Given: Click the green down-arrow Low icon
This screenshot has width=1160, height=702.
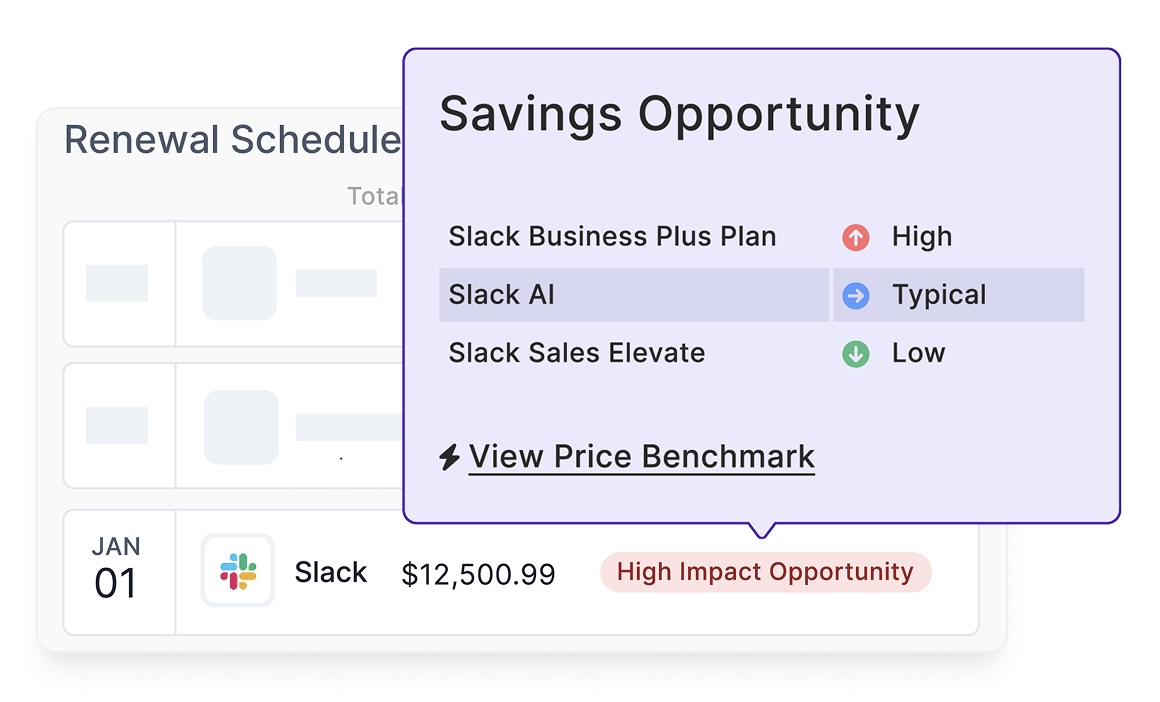Looking at the screenshot, I should tap(855, 353).
